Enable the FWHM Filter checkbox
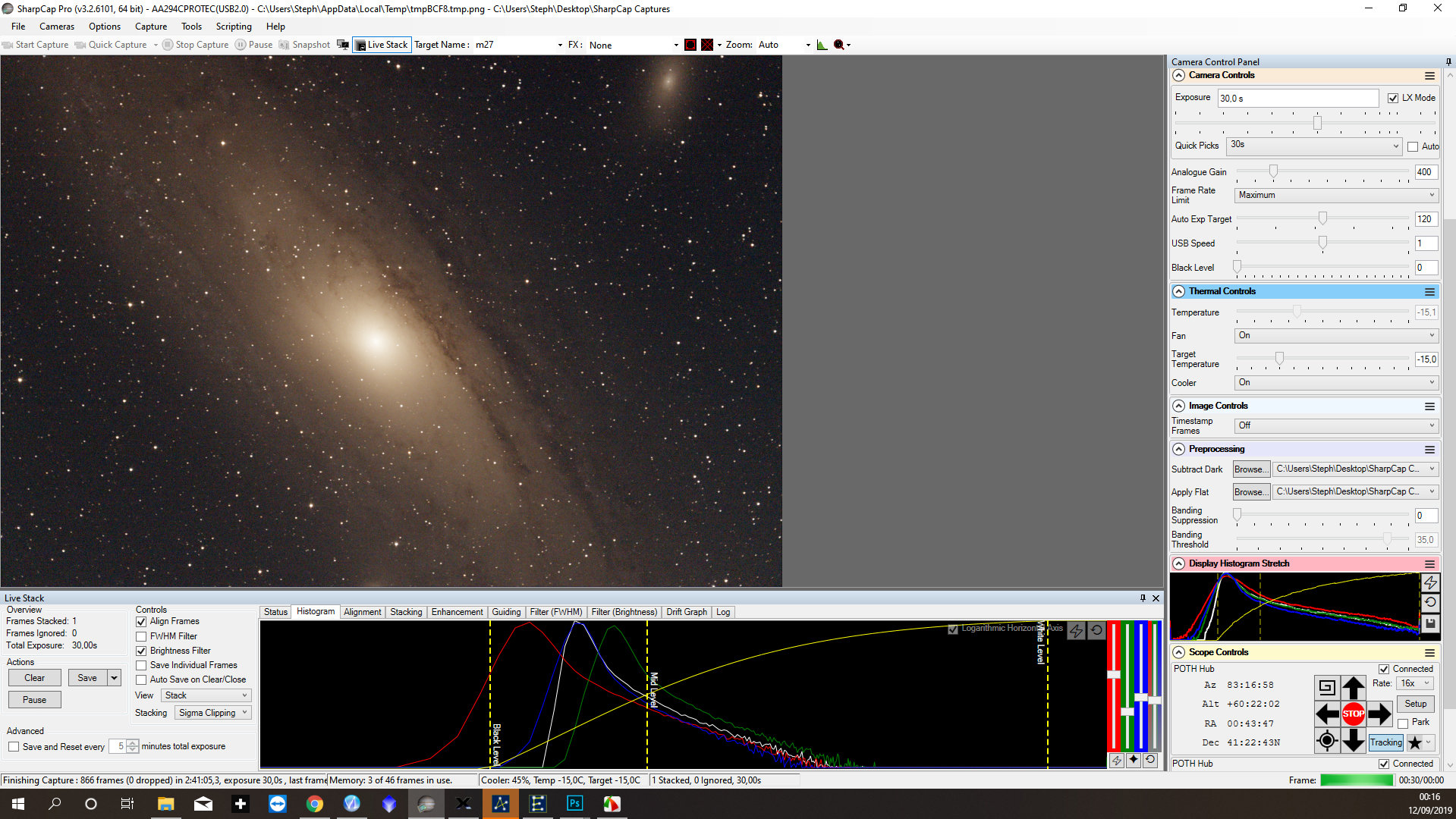This screenshot has height=819, width=1456. tap(142, 636)
